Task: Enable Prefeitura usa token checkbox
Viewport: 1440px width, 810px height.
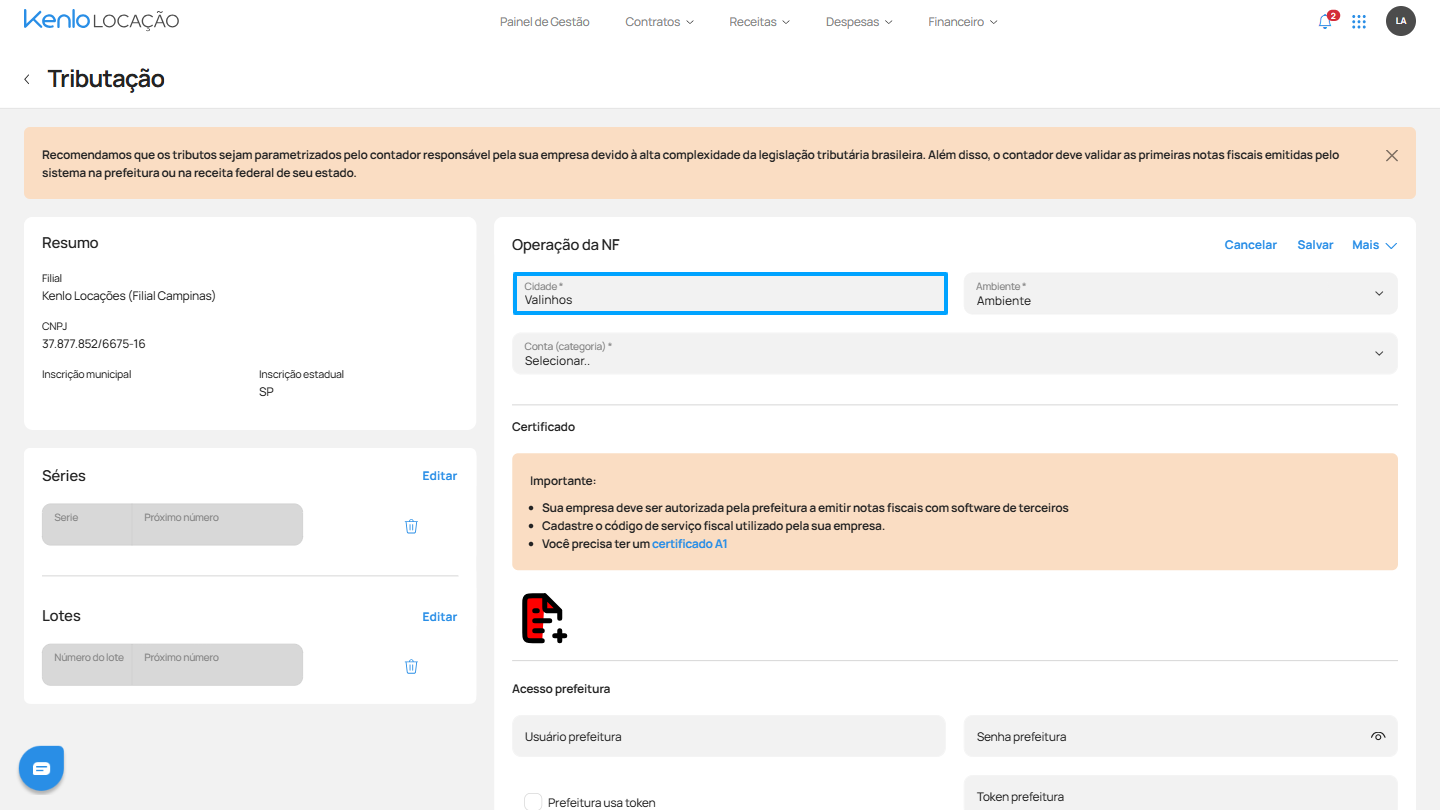Action: point(533,802)
